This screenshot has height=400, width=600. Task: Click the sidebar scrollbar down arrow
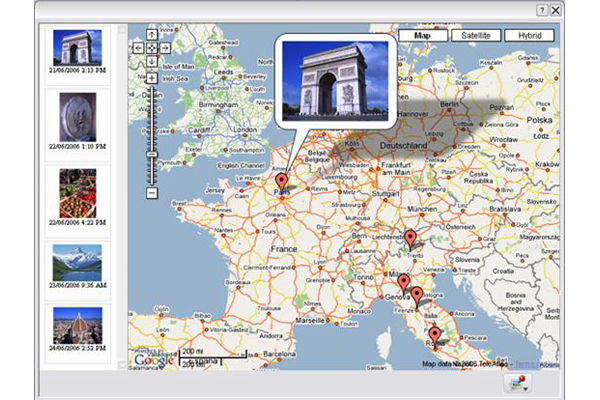click(x=122, y=365)
